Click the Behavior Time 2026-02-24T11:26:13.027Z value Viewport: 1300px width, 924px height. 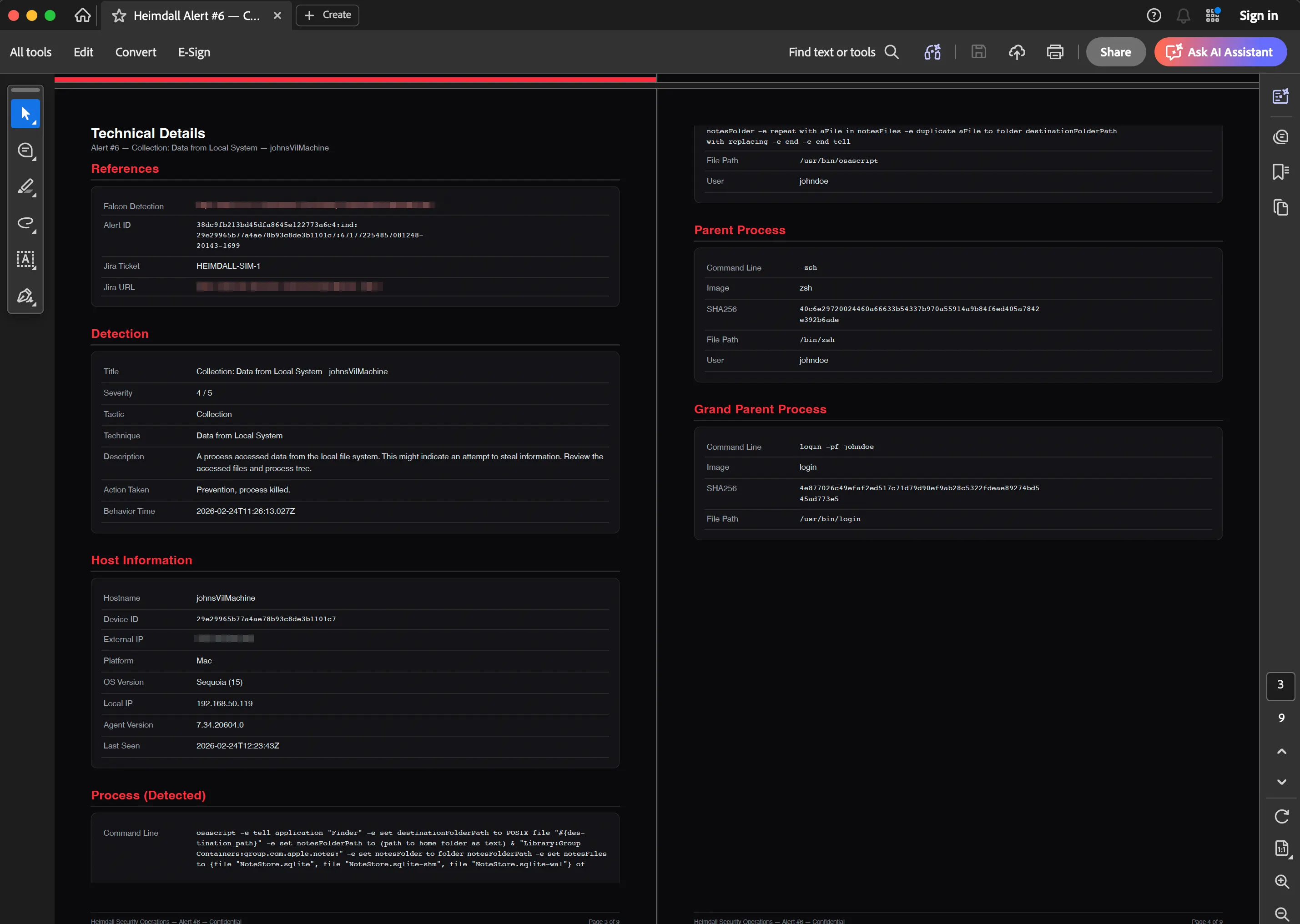click(x=245, y=512)
